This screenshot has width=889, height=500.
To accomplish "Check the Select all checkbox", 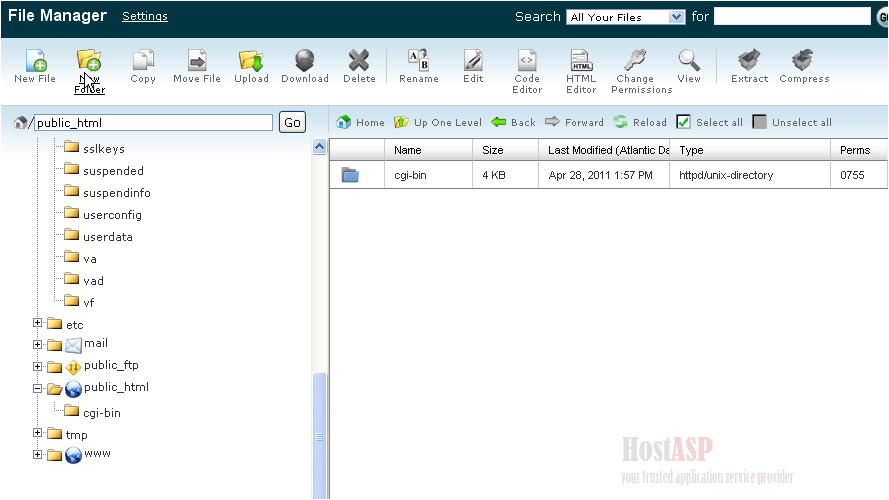I will [x=684, y=122].
